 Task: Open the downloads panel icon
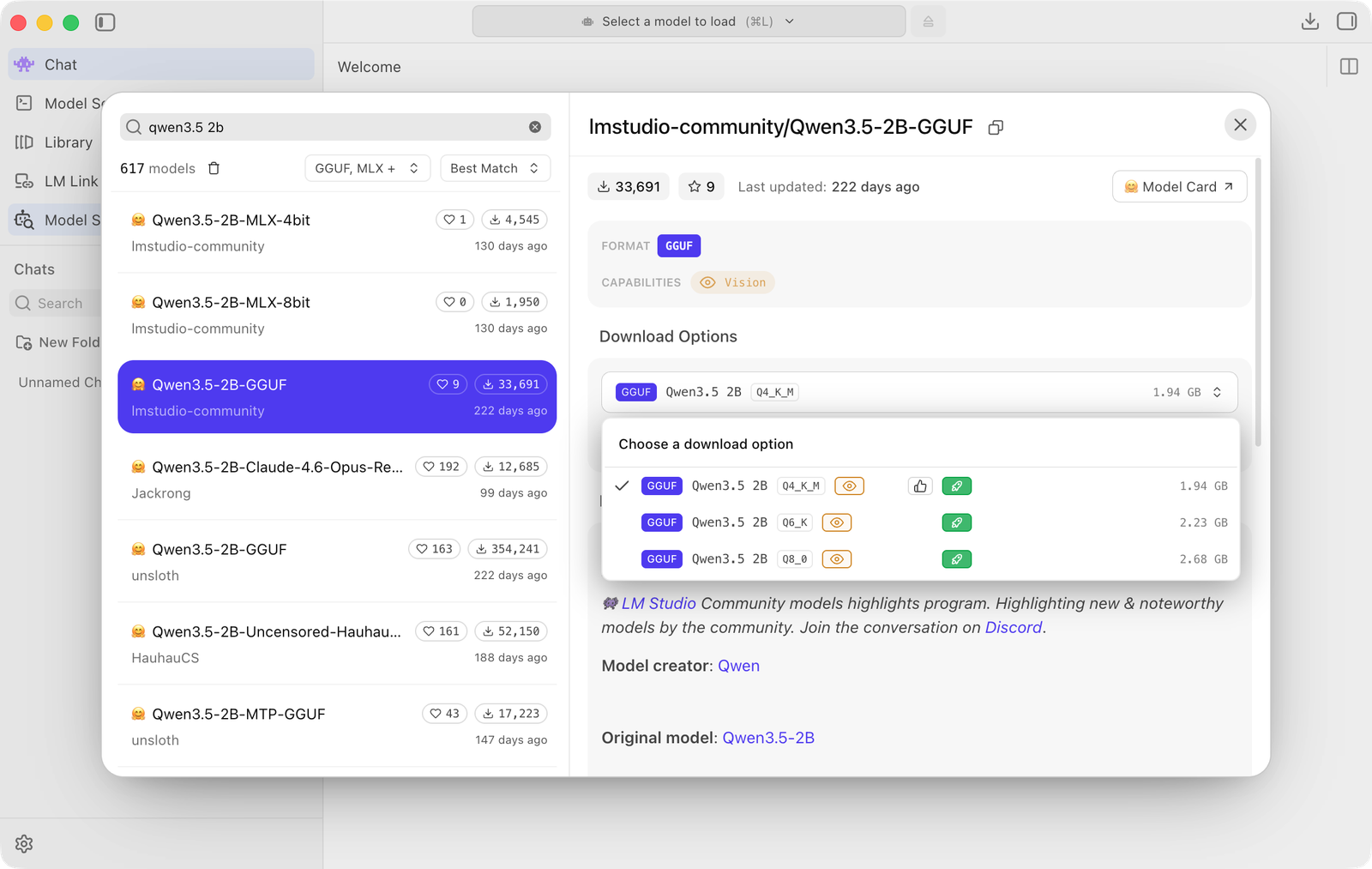pyautogui.click(x=1309, y=21)
